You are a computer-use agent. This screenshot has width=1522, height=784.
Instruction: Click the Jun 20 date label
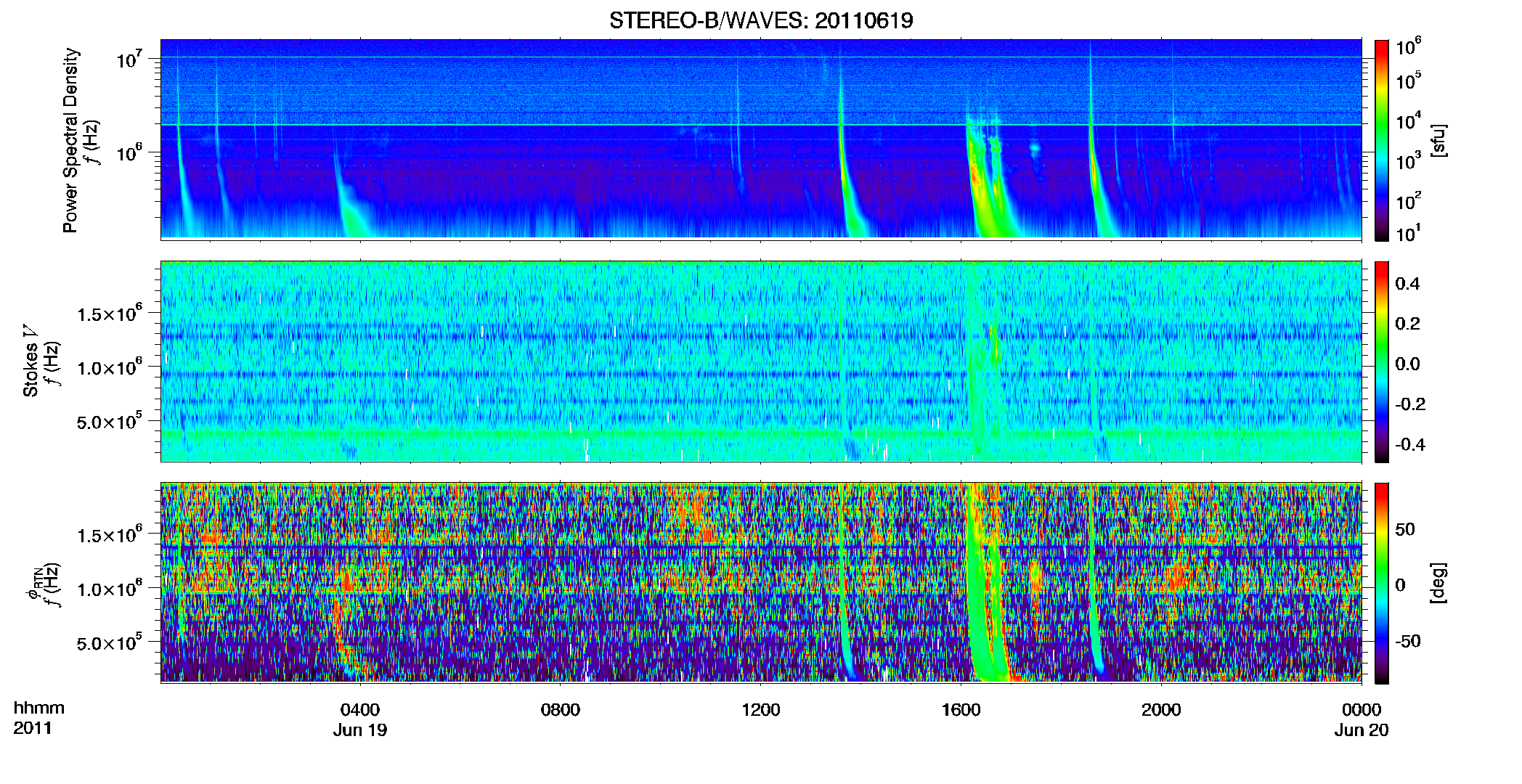[x=1362, y=730]
